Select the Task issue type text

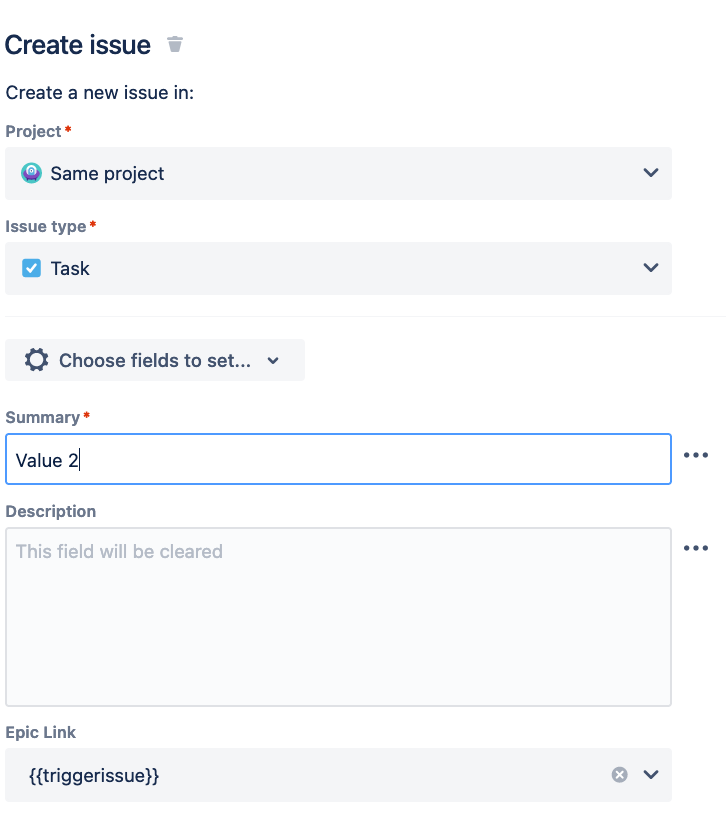[70, 268]
